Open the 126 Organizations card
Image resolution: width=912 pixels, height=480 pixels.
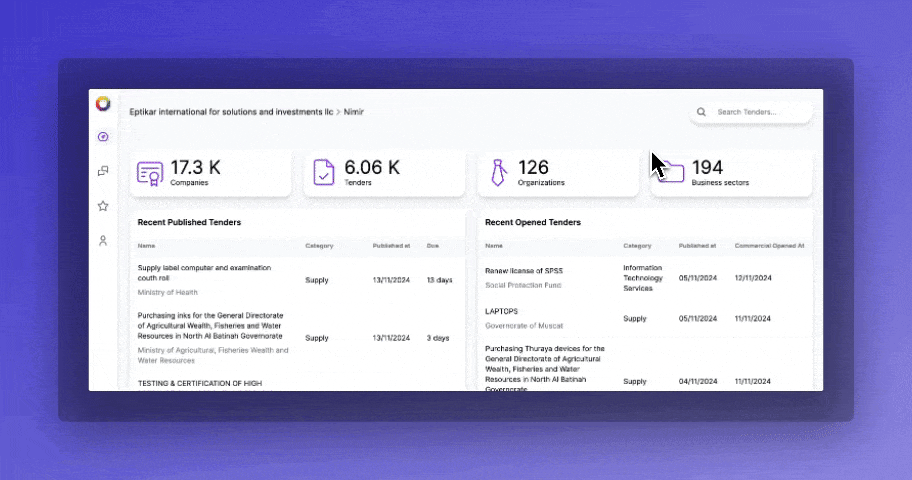(x=559, y=174)
